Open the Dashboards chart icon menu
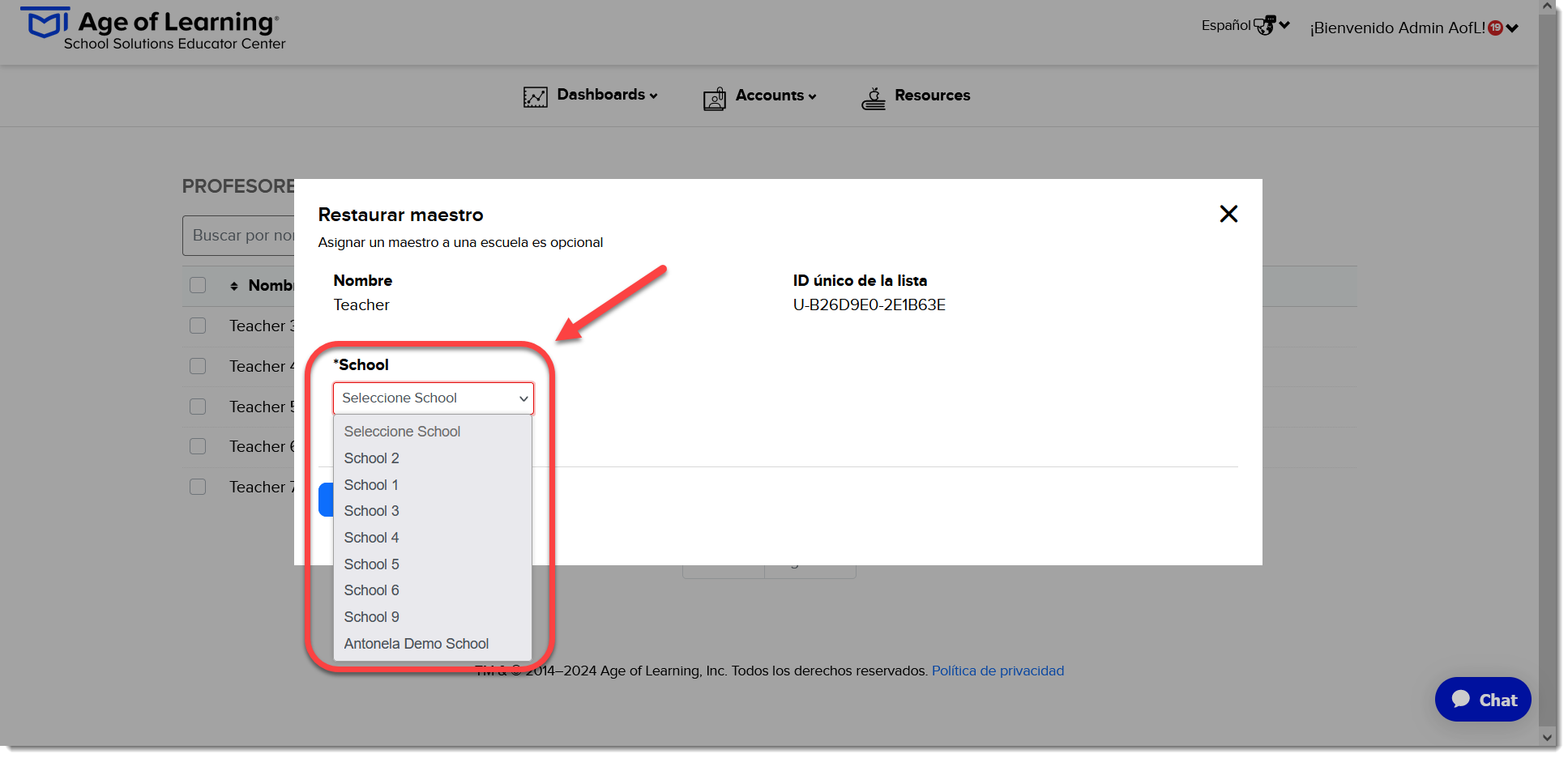 (x=535, y=97)
